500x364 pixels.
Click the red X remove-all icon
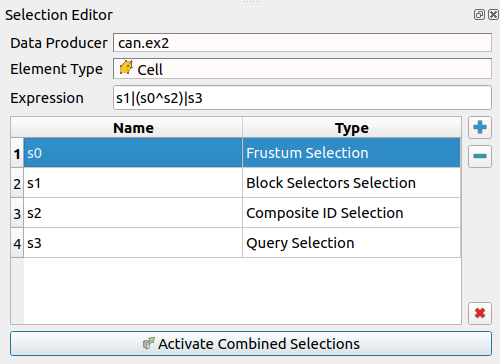pos(480,313)
